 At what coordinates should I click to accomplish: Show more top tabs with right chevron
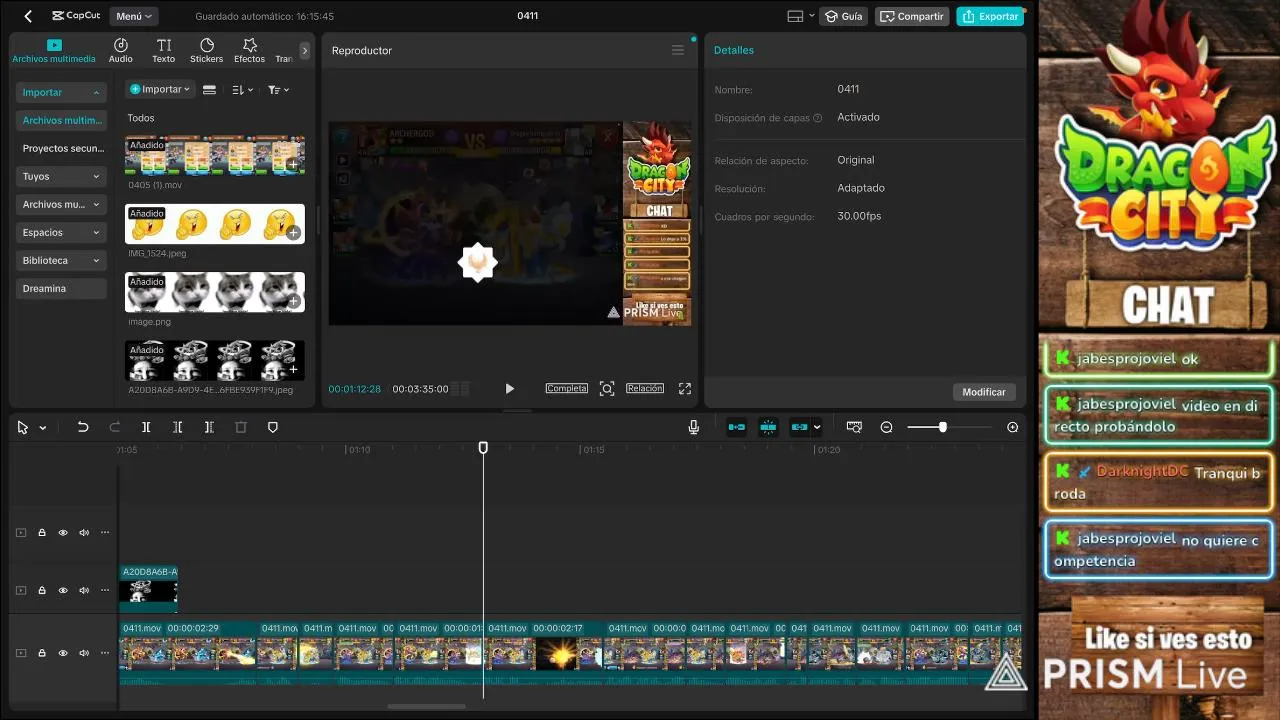(305, 50)
